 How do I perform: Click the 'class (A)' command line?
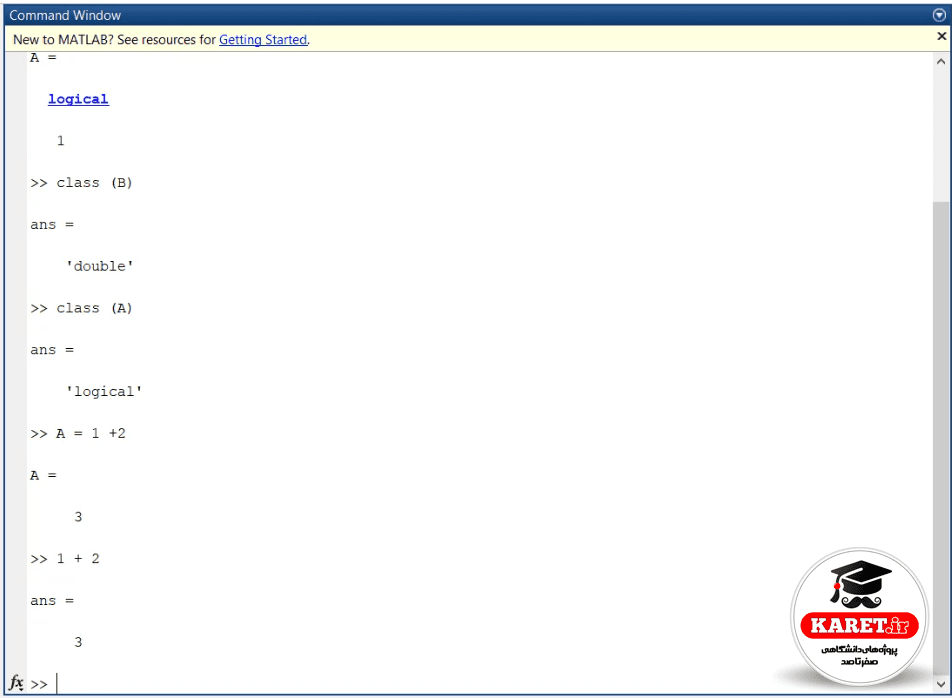pos(81,308)
